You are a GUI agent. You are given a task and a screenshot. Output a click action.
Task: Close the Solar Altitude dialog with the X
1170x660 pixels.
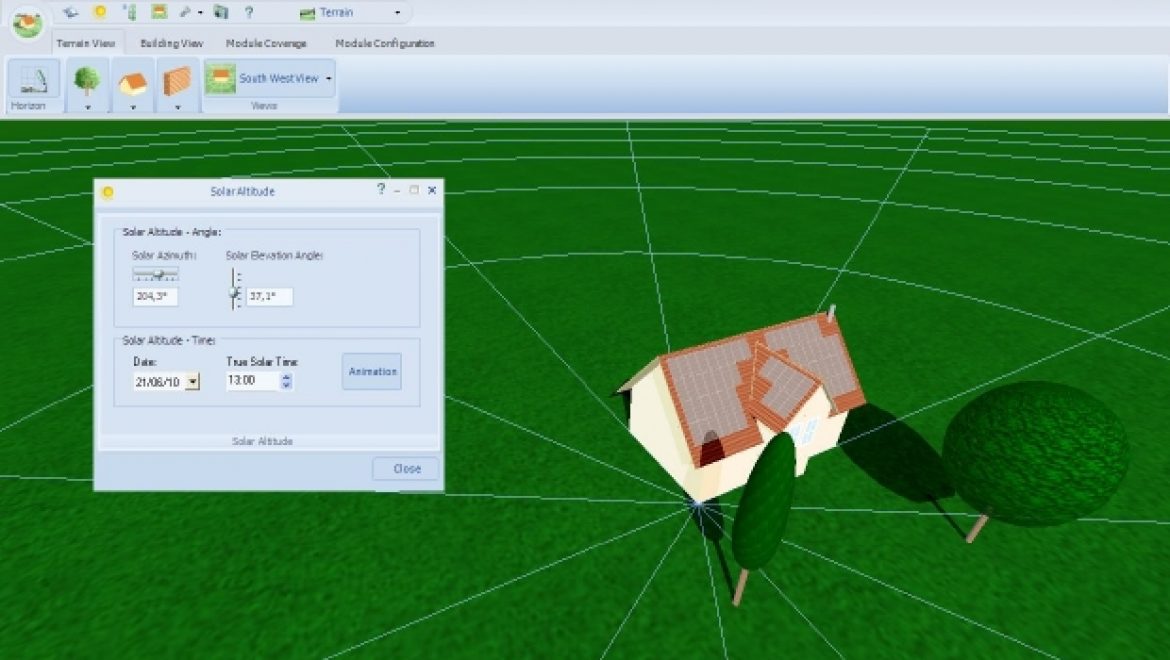(432, 190)
